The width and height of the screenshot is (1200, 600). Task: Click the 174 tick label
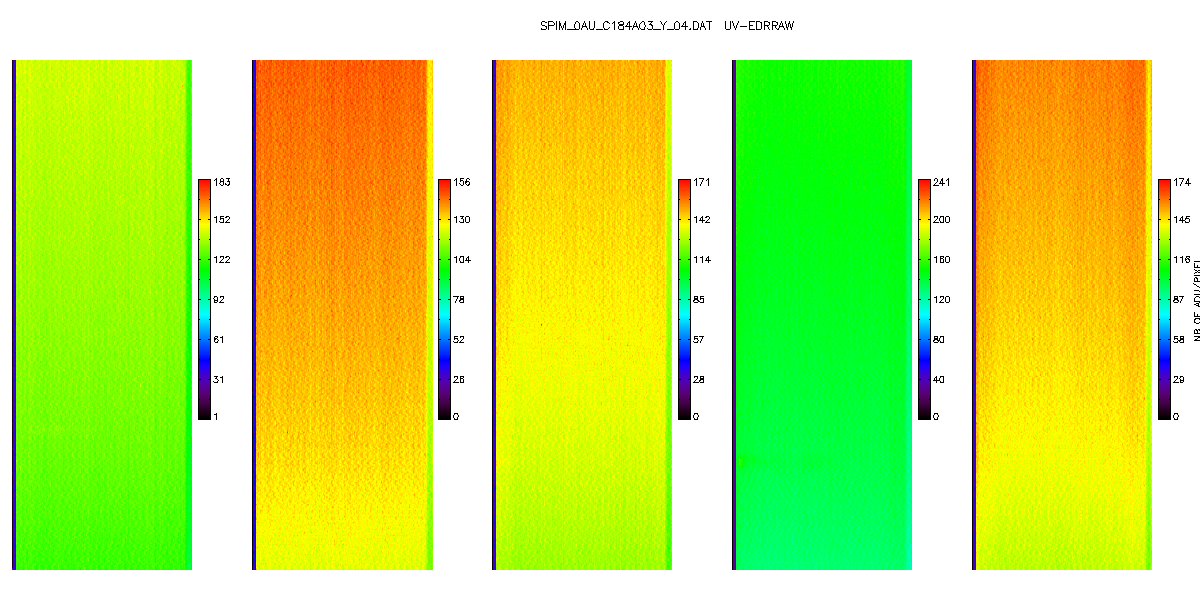point(1183,183)
